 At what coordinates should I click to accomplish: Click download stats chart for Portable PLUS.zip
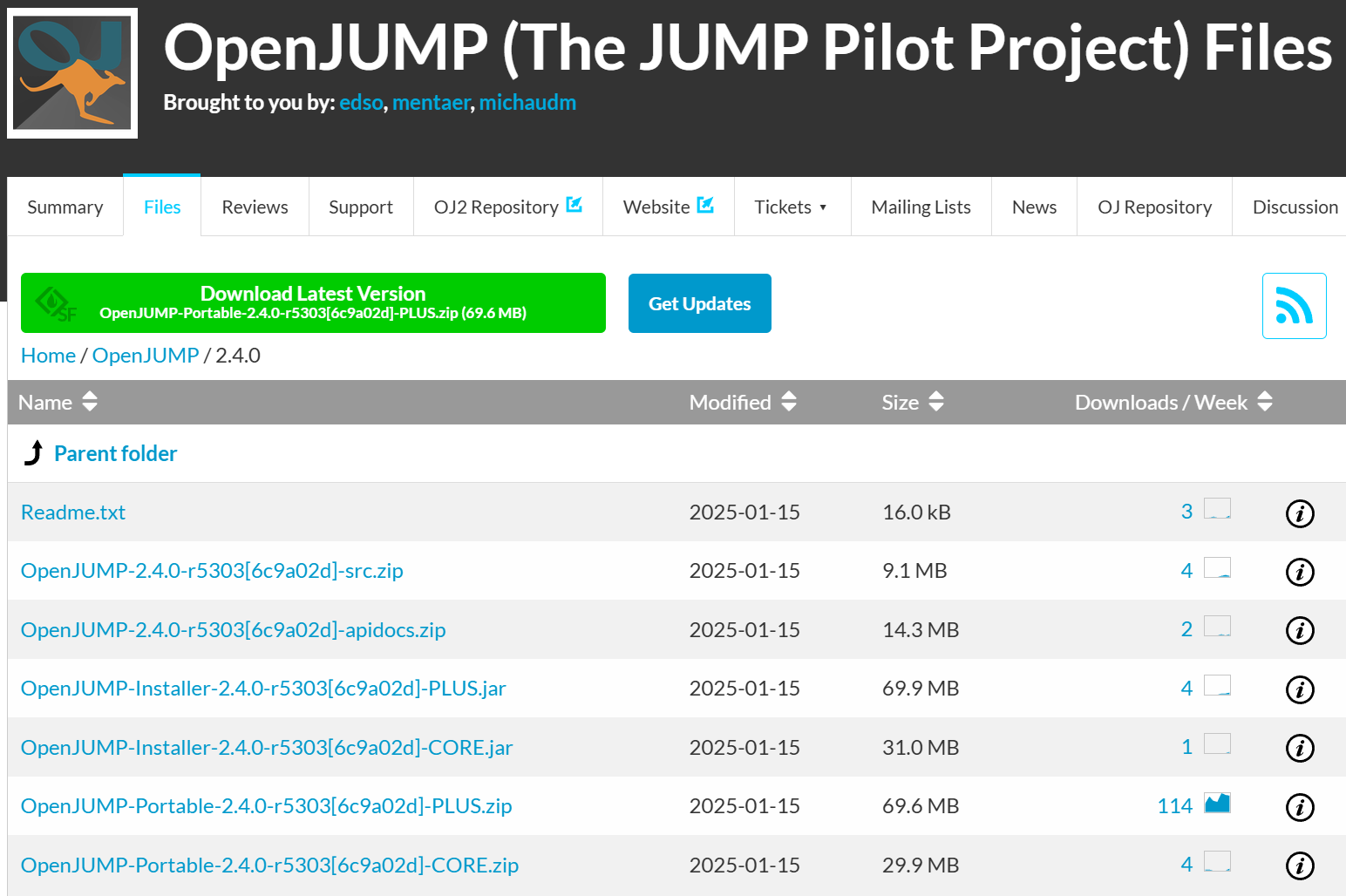pos(1217,803)
